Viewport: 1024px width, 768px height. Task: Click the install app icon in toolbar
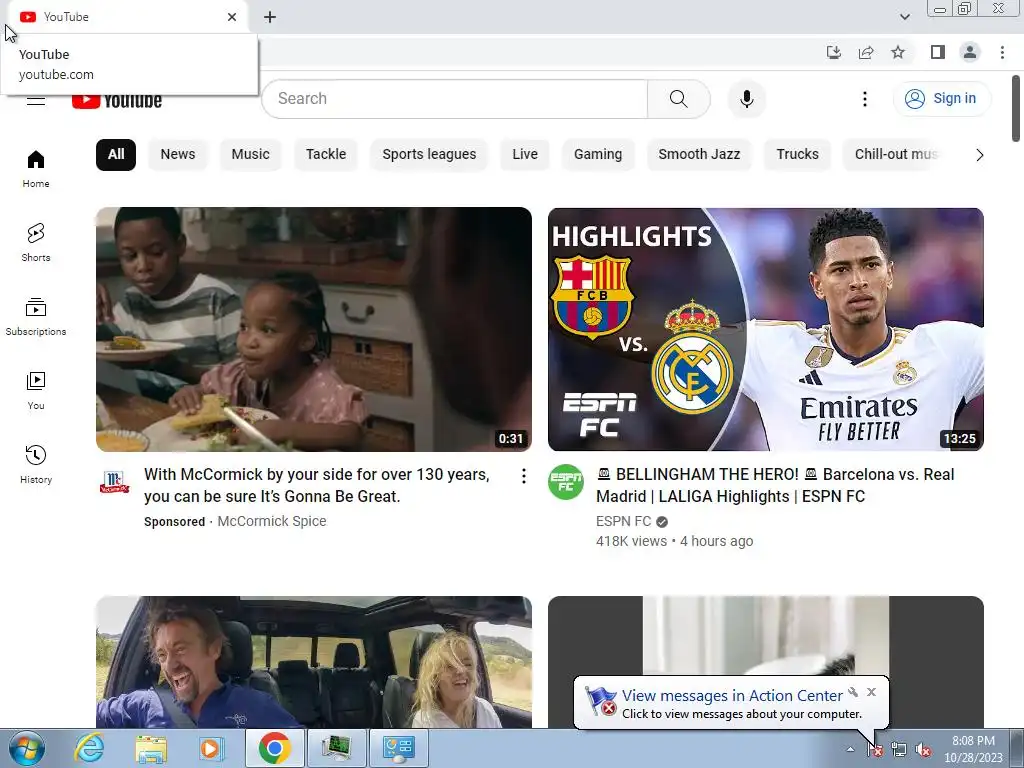[833, 52]
